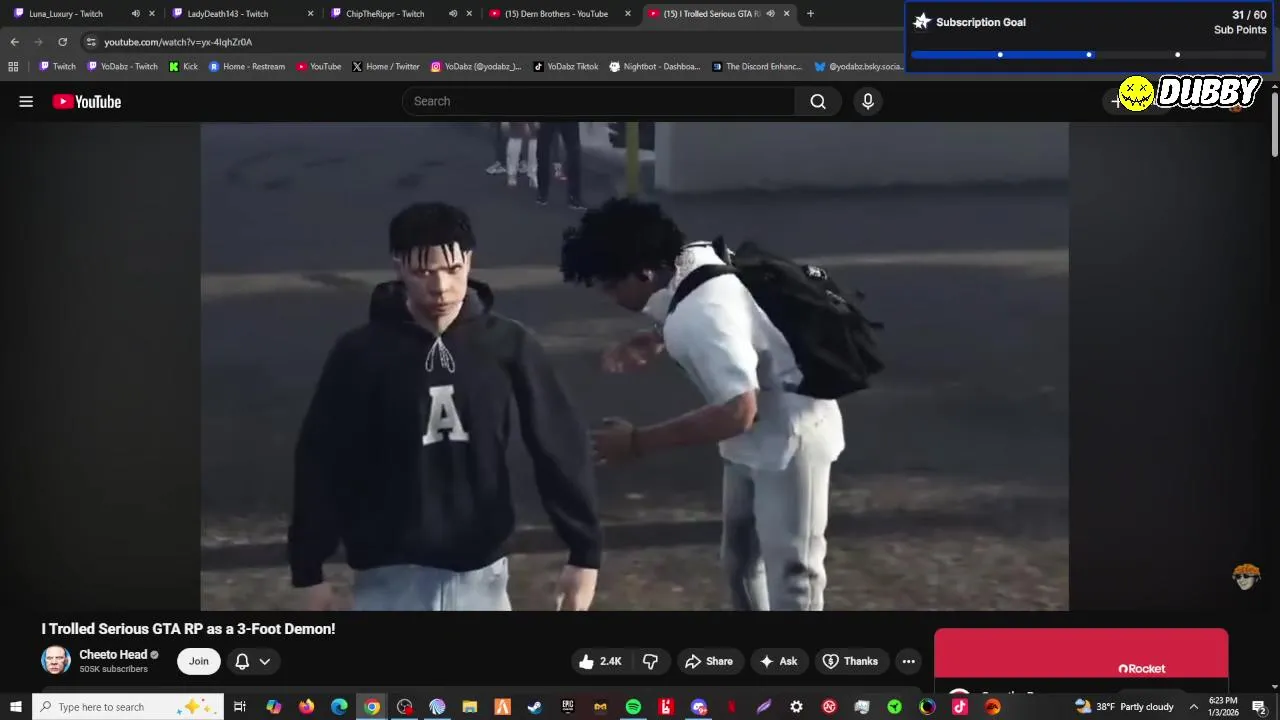Open Microsoft Edge from the taskbar
Screen dimensions: 1280x720
[x=339, y=707]
